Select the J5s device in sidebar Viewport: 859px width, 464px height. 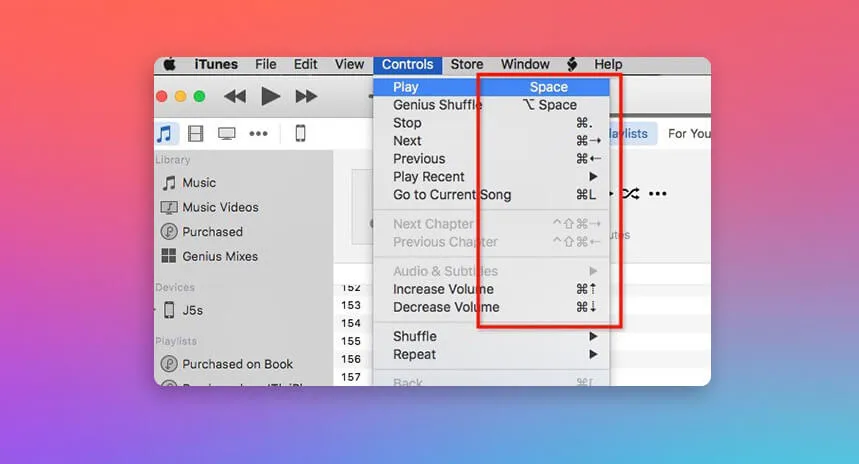click(x=191, y=310)
